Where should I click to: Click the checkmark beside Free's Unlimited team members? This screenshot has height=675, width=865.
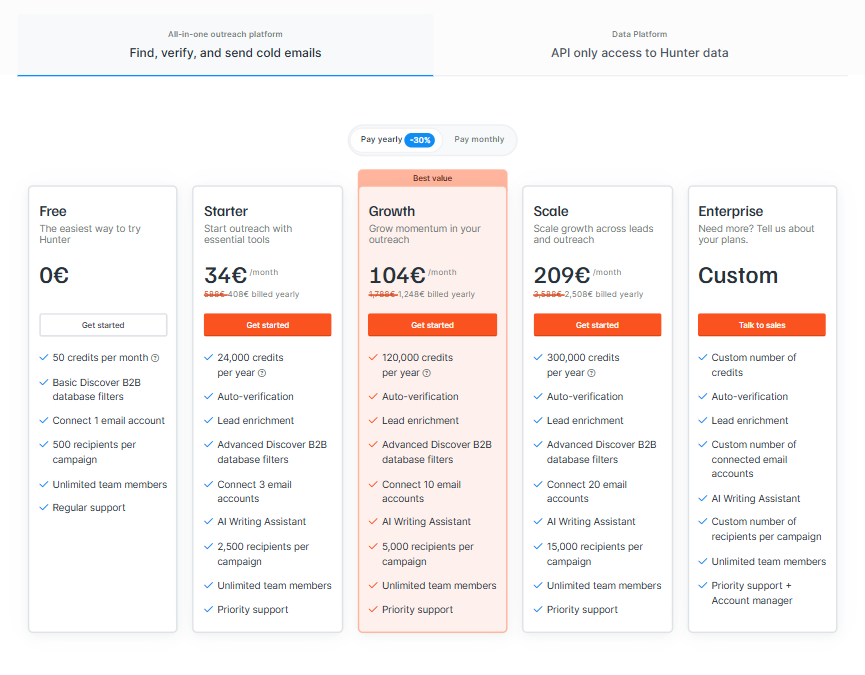42,483
